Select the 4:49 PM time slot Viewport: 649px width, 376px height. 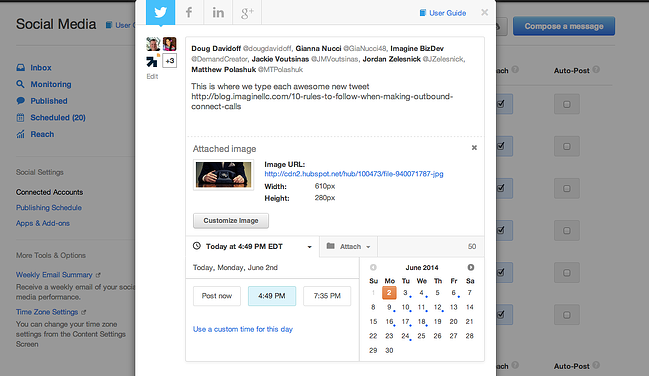pos(272,296)
